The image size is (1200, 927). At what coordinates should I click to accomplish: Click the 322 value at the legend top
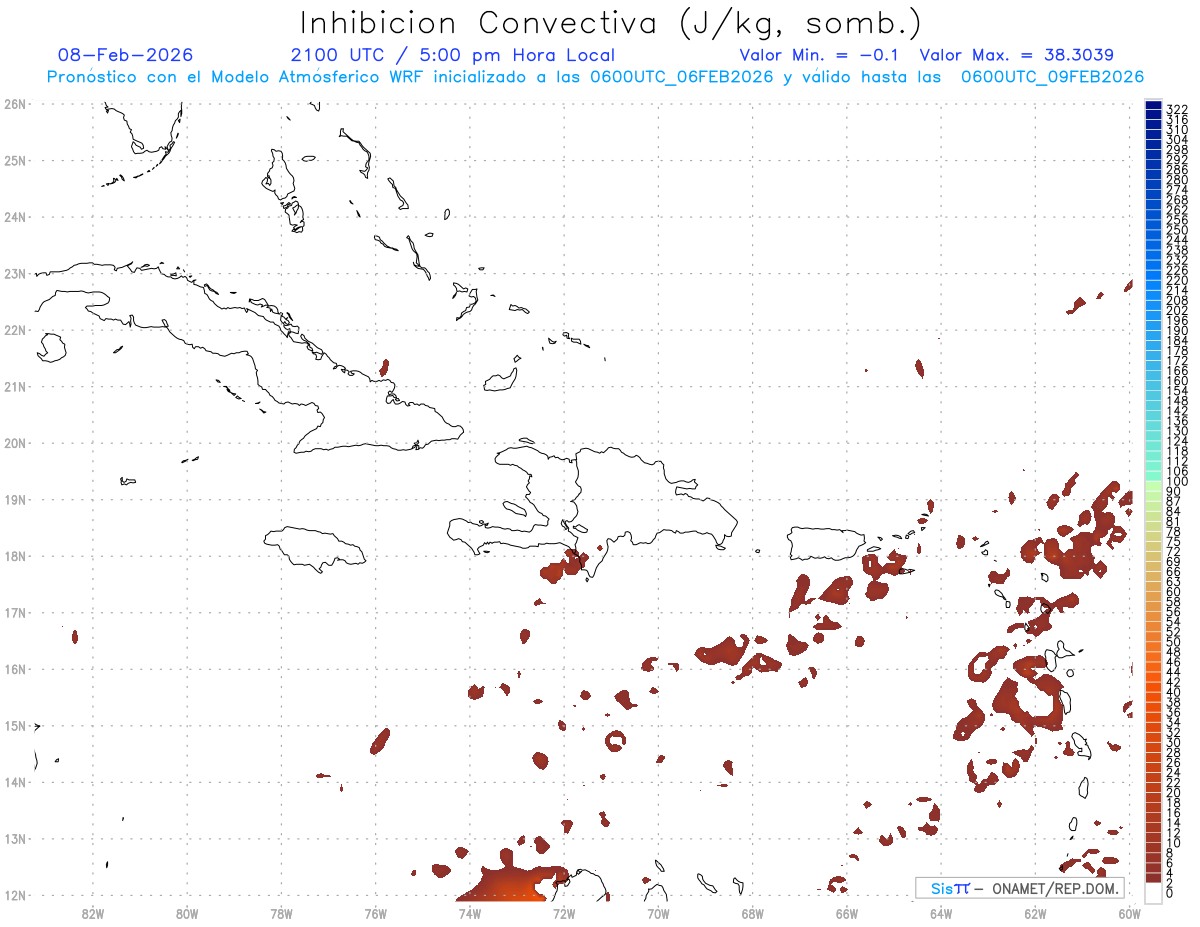coord(1176,109)
